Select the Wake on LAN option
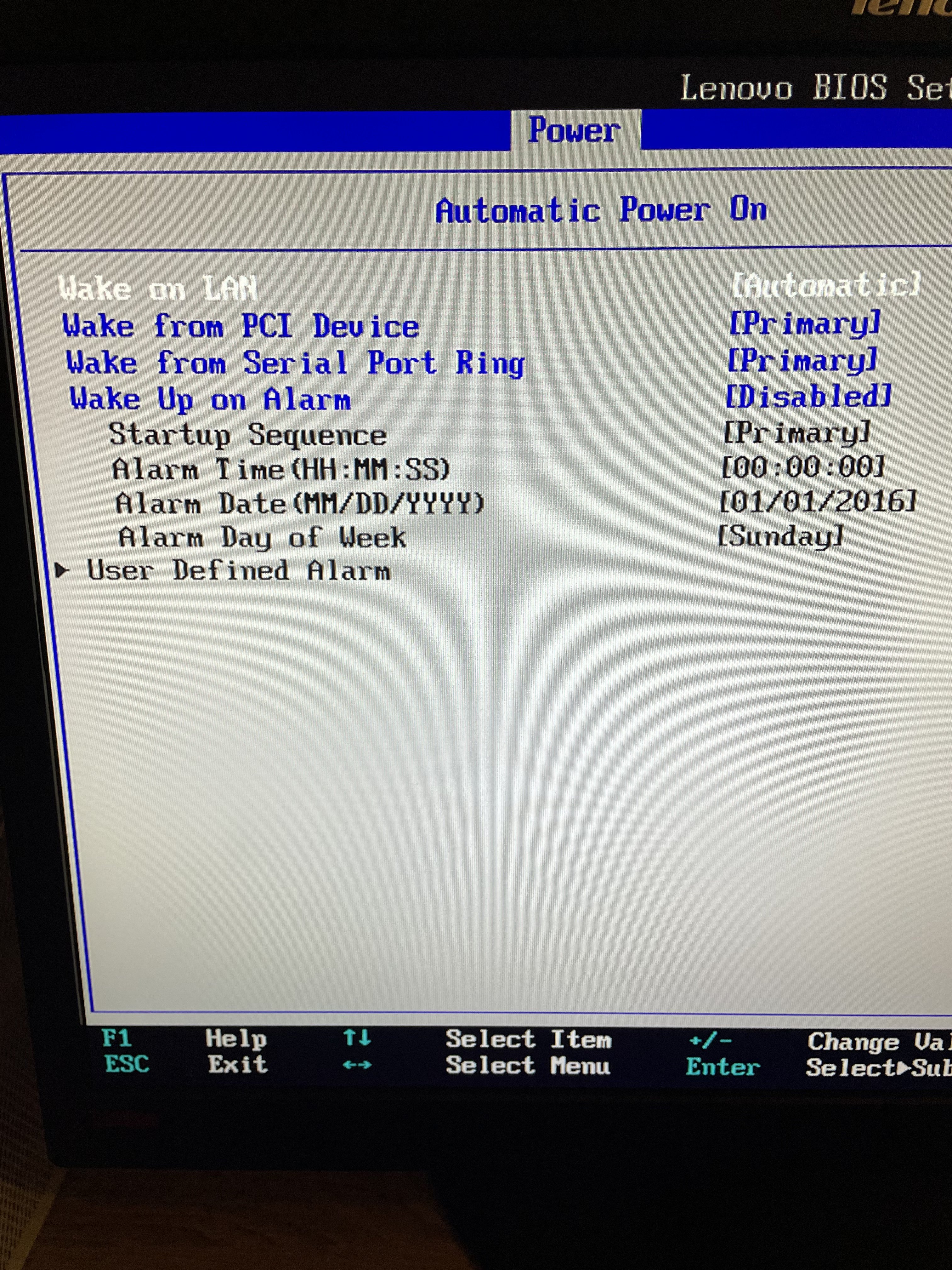This screenshot has width=952, height=1270. point(158,288)
